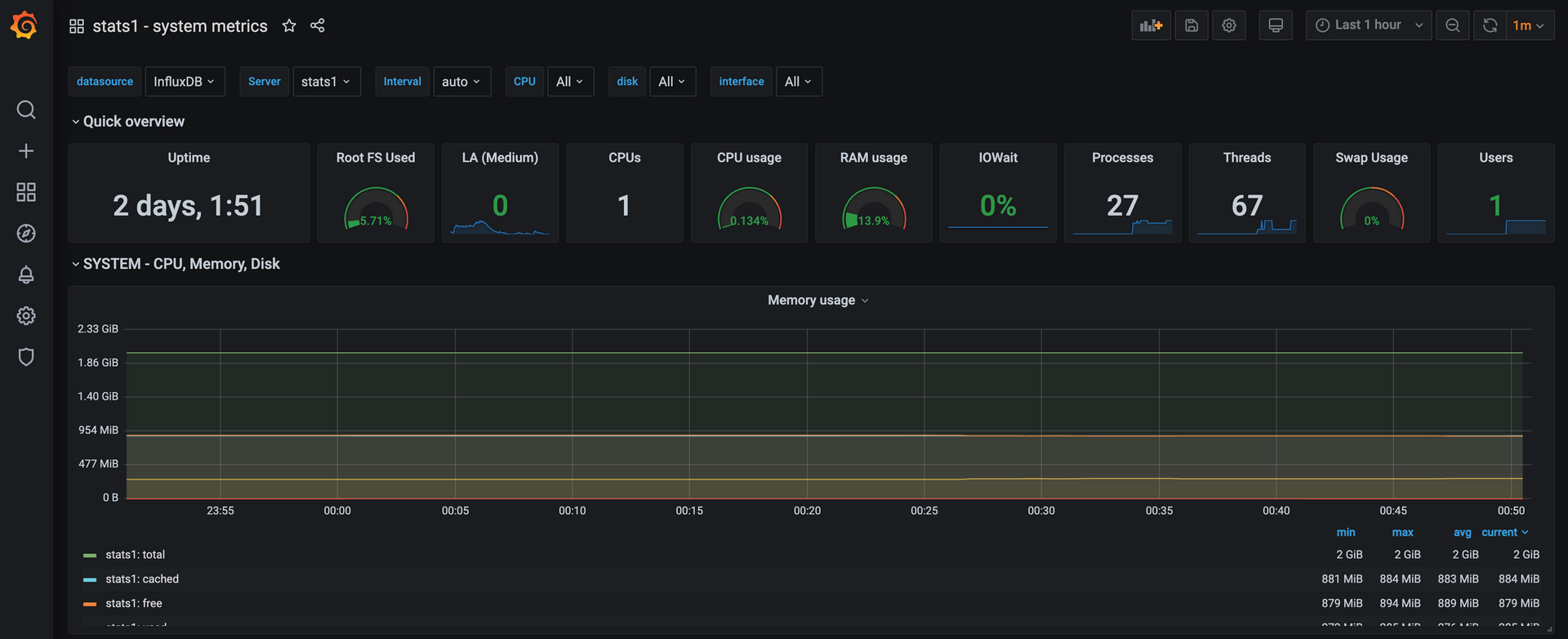1568x639 pixels.
Task: Star this dashboard as favorite
Action: click(289, 26)
